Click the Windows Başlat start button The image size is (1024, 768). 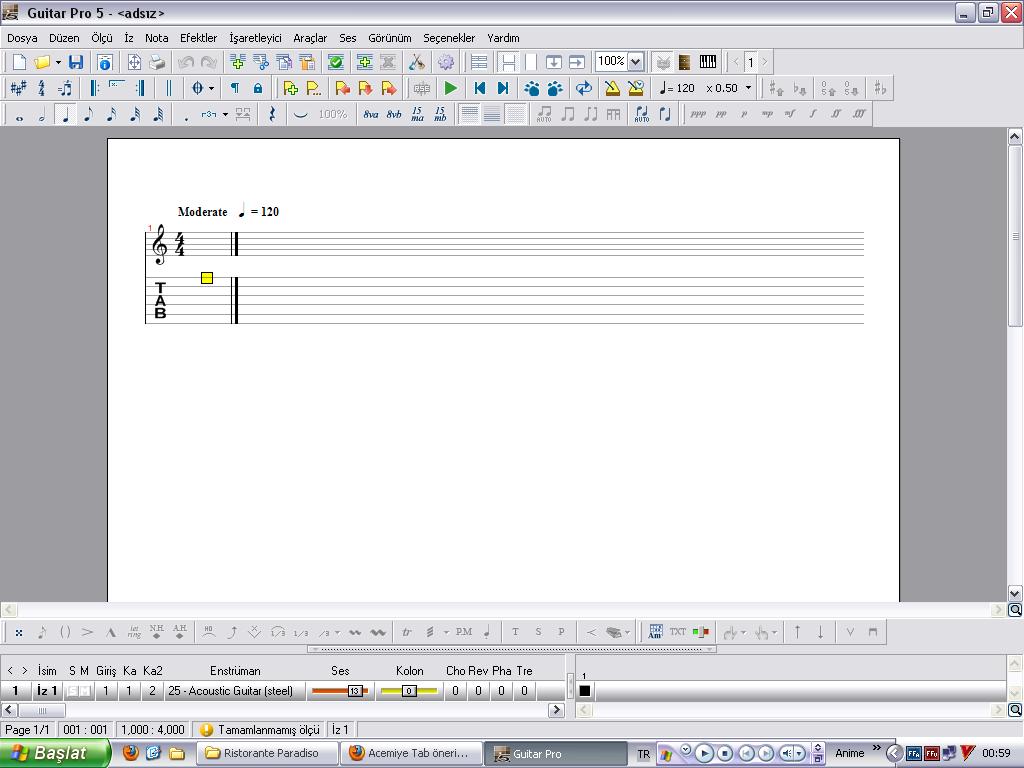55,753
